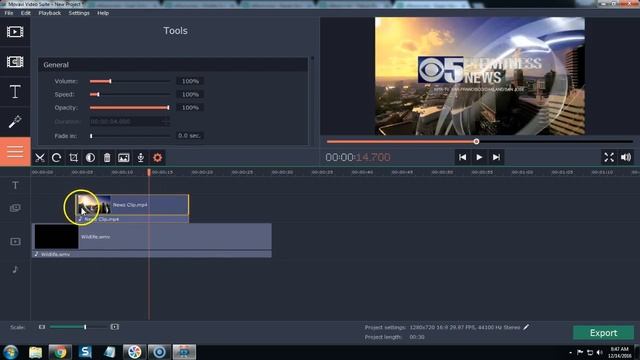Click the music track note icon
The width and height of the screenshot is (640, 360).
tap(15, 269)
